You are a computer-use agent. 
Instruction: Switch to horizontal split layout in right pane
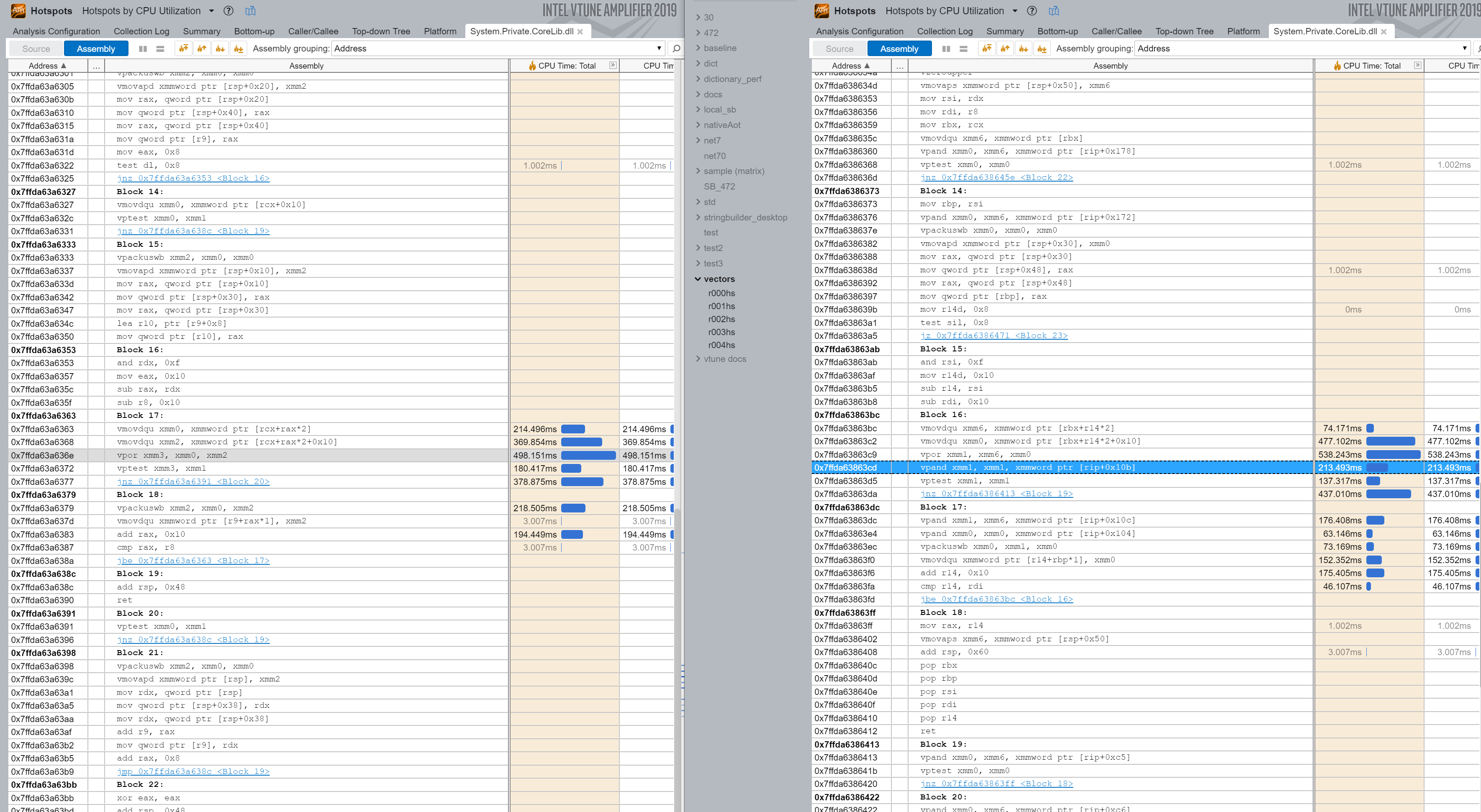[964, 49]
